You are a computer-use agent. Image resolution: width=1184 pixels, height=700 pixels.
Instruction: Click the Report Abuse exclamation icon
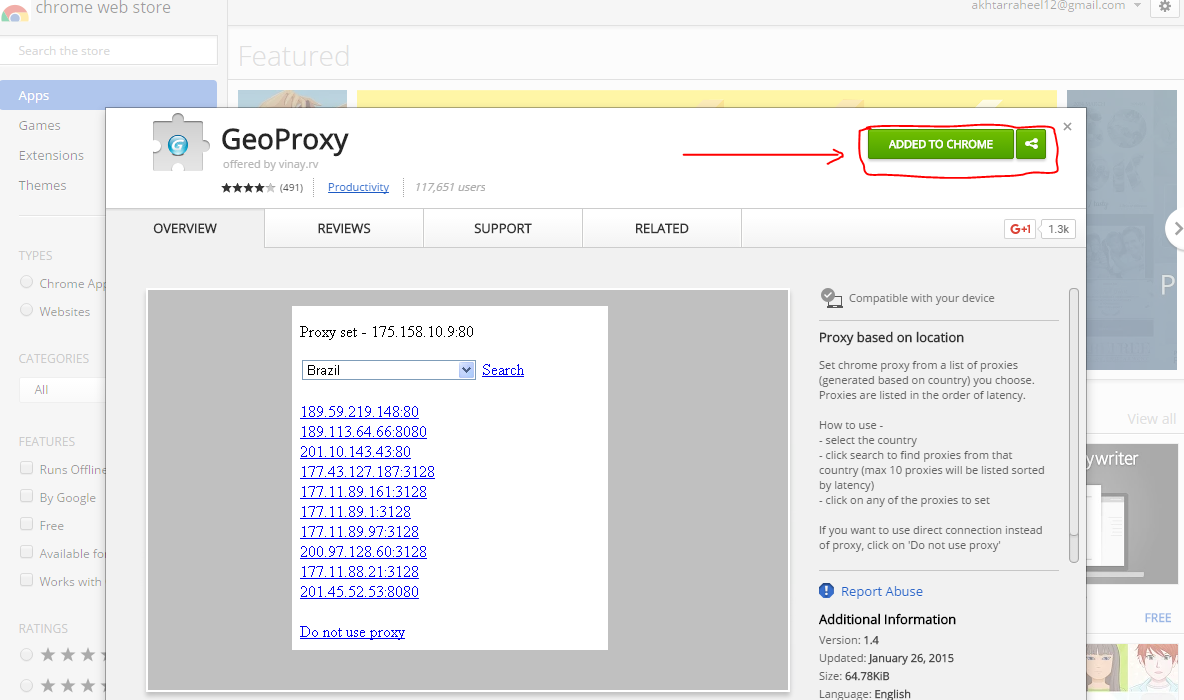pos(826,591)
